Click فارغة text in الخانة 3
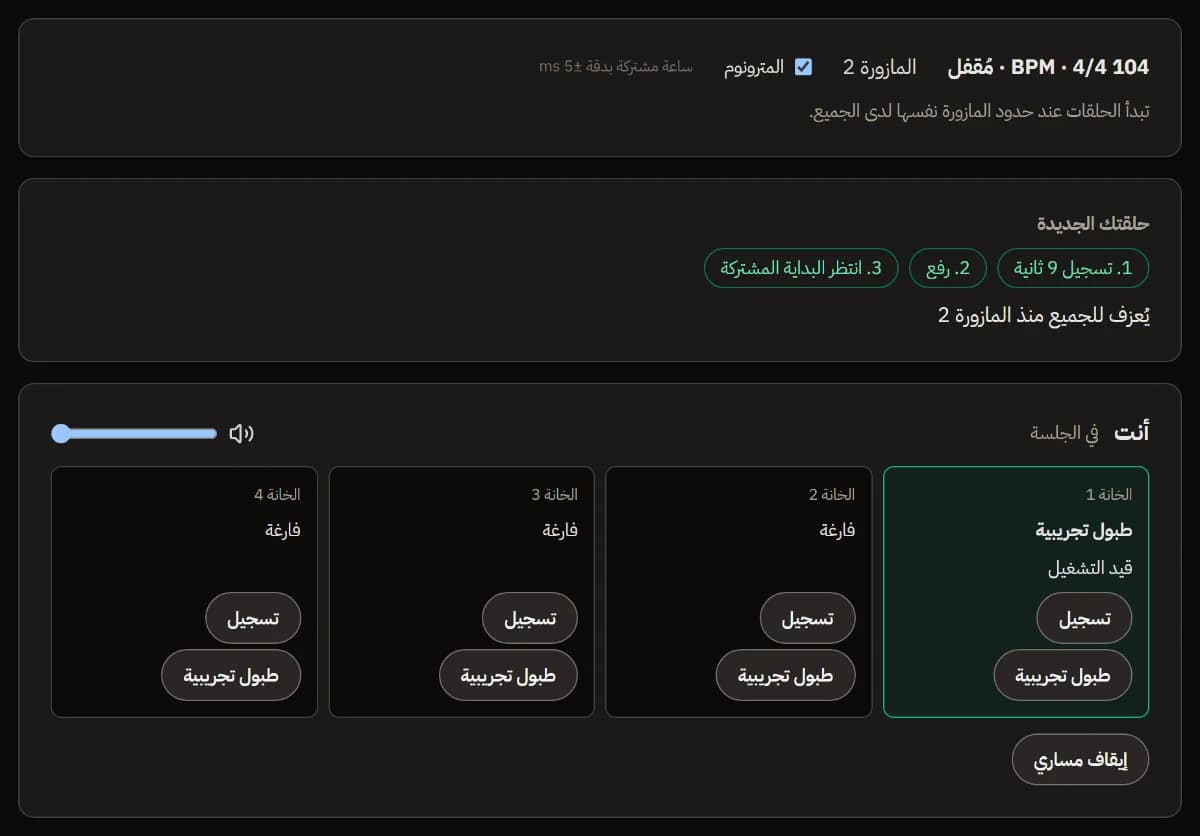Screen dimensions: 1200x836 [560, 530]
